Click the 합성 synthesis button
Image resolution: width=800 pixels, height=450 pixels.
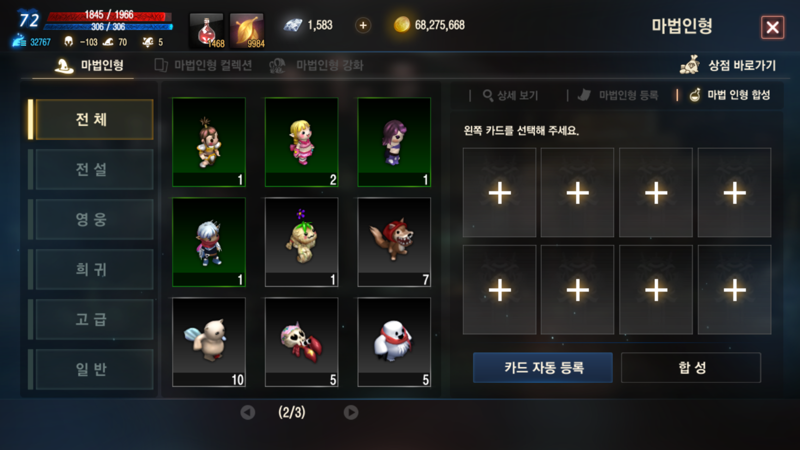[691, 367]
